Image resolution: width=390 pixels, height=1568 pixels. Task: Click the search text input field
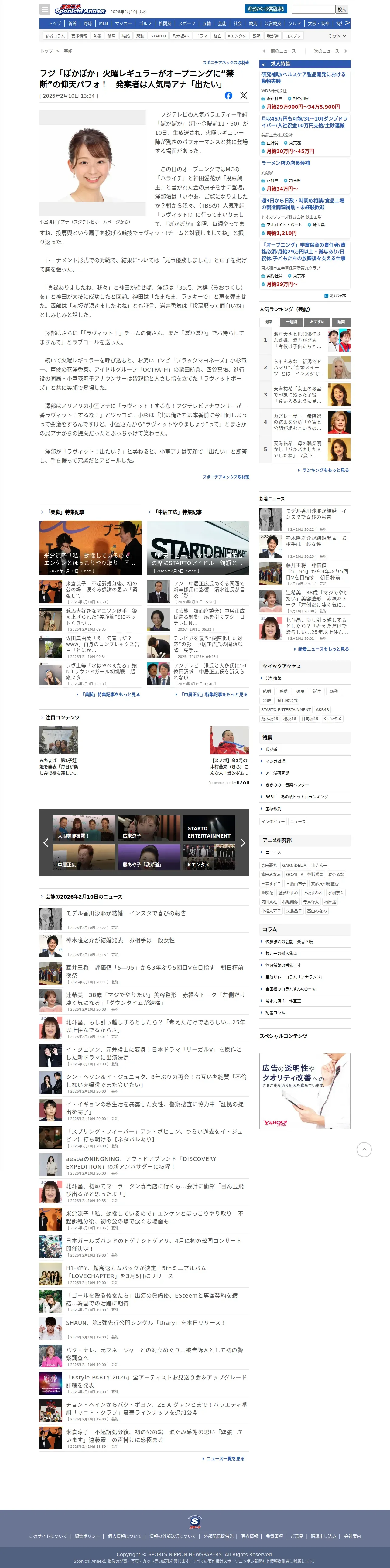coord(313,9)
